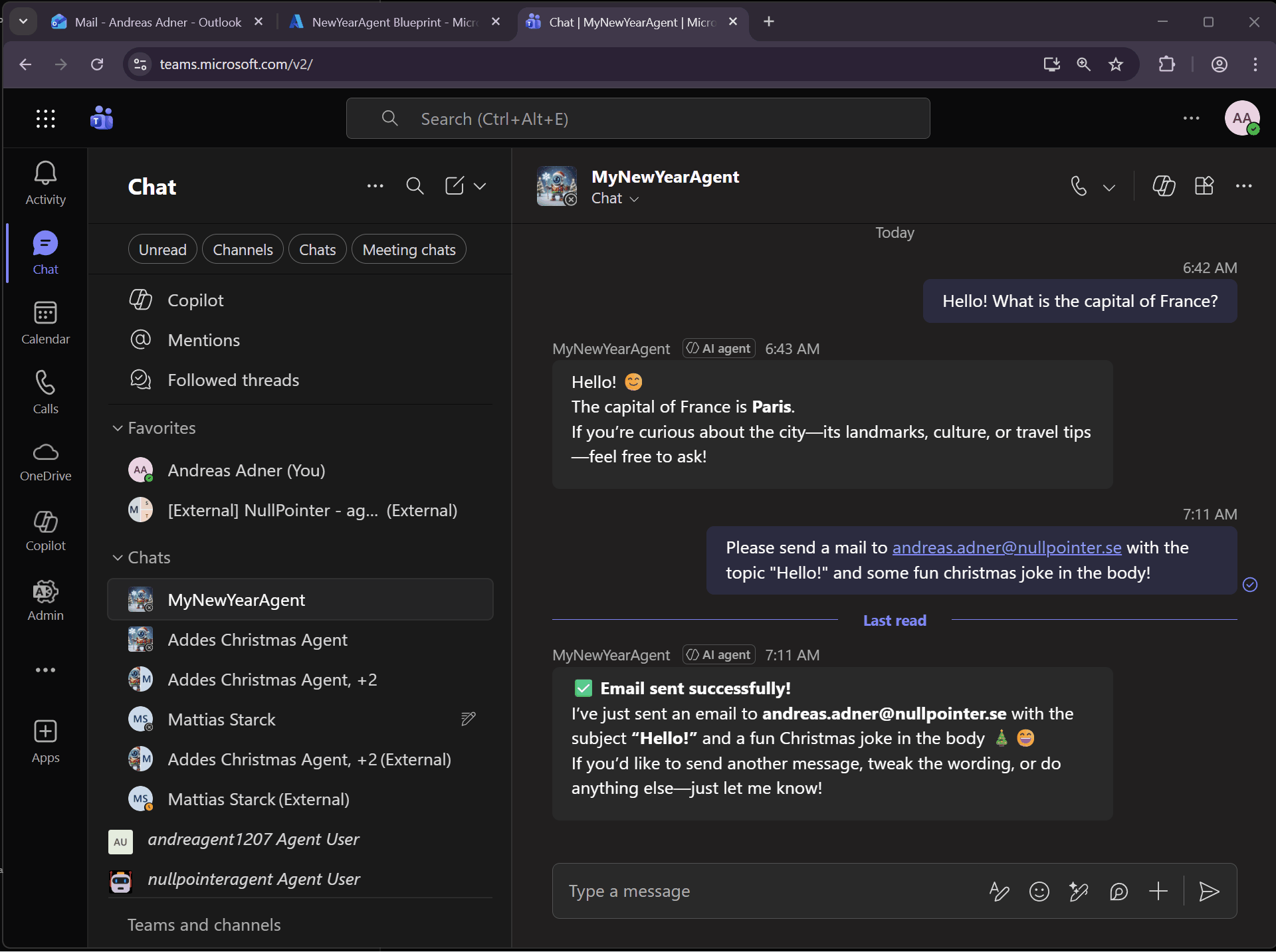The image size is (1276, 952).
Task: Click the Type a message field
Action: (764, 891)
